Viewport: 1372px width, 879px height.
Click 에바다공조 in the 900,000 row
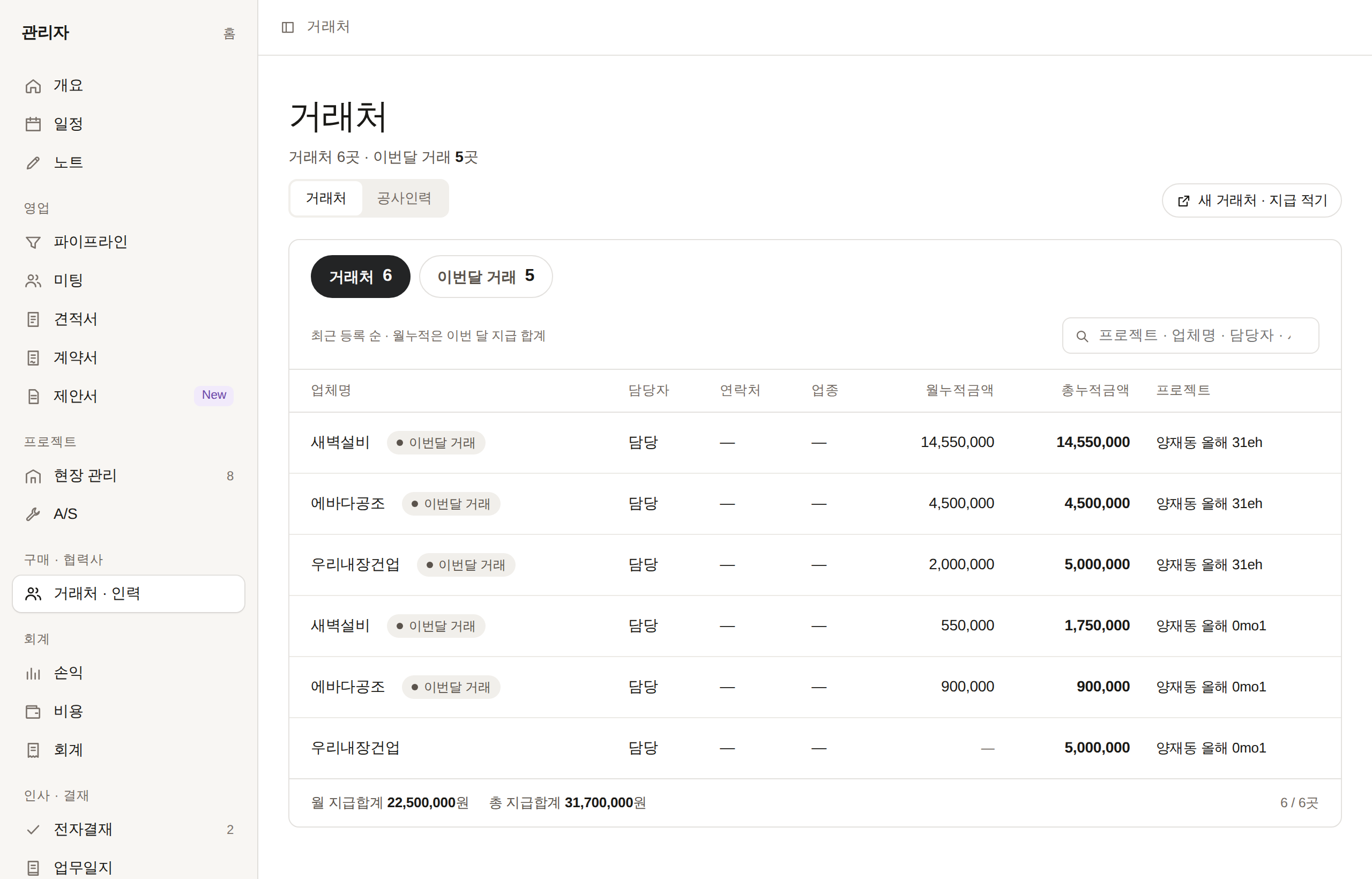[348, 687]
